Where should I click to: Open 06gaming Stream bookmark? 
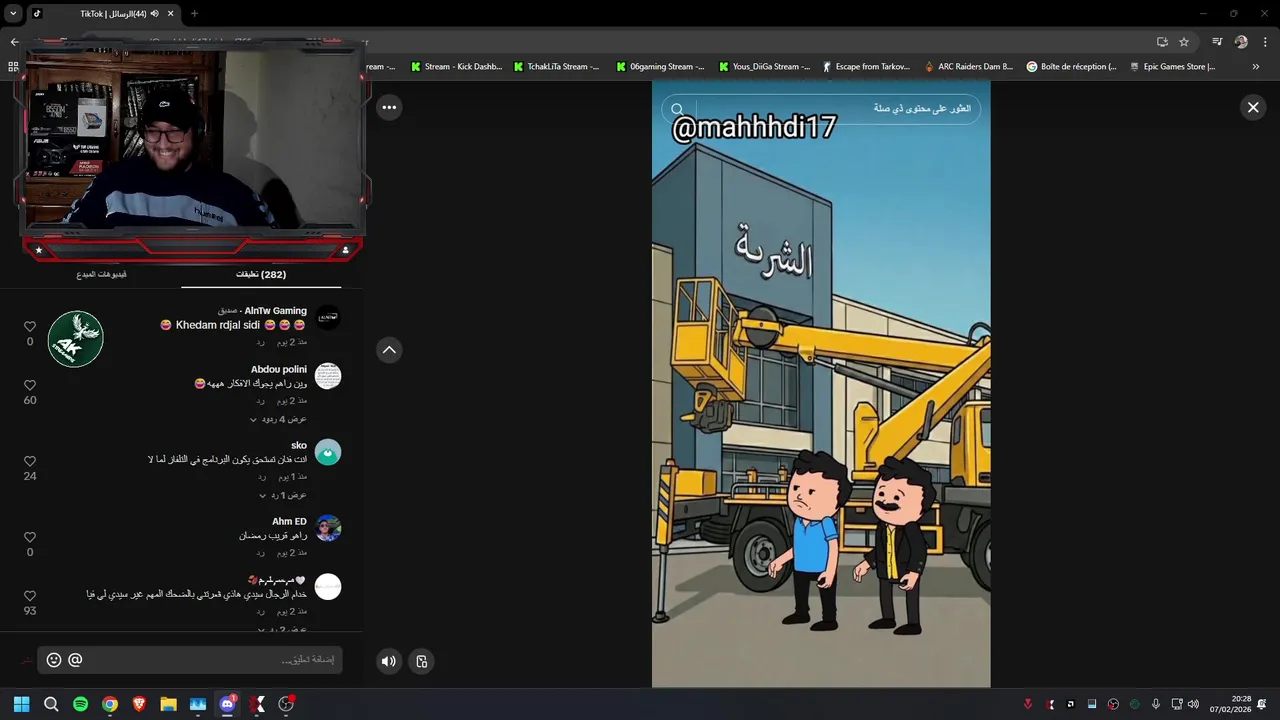pyautogui.click(x=660, y=67)
